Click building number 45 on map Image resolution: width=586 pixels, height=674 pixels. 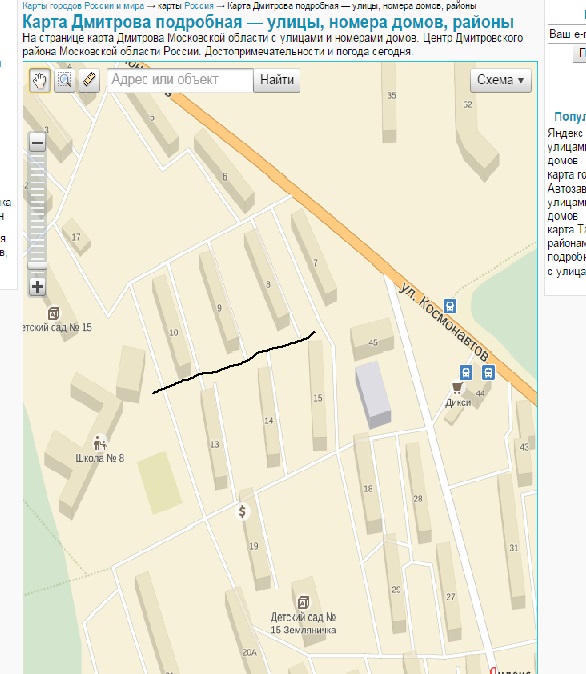(373, 342)
